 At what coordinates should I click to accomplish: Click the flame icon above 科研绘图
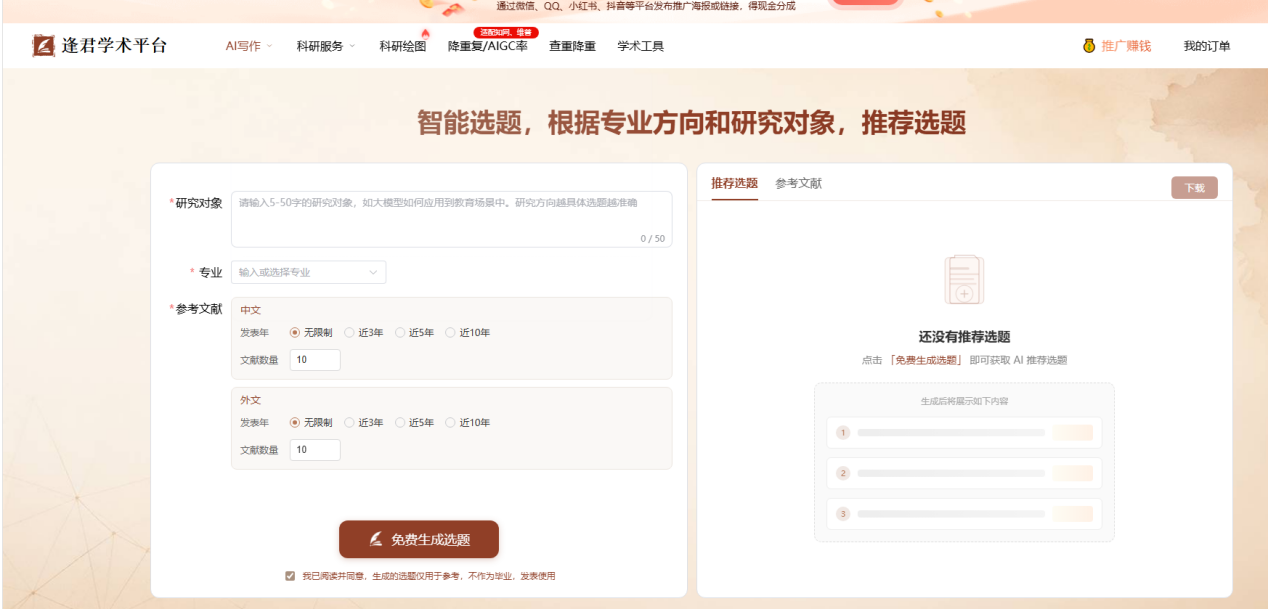click(x=425, y=34)
